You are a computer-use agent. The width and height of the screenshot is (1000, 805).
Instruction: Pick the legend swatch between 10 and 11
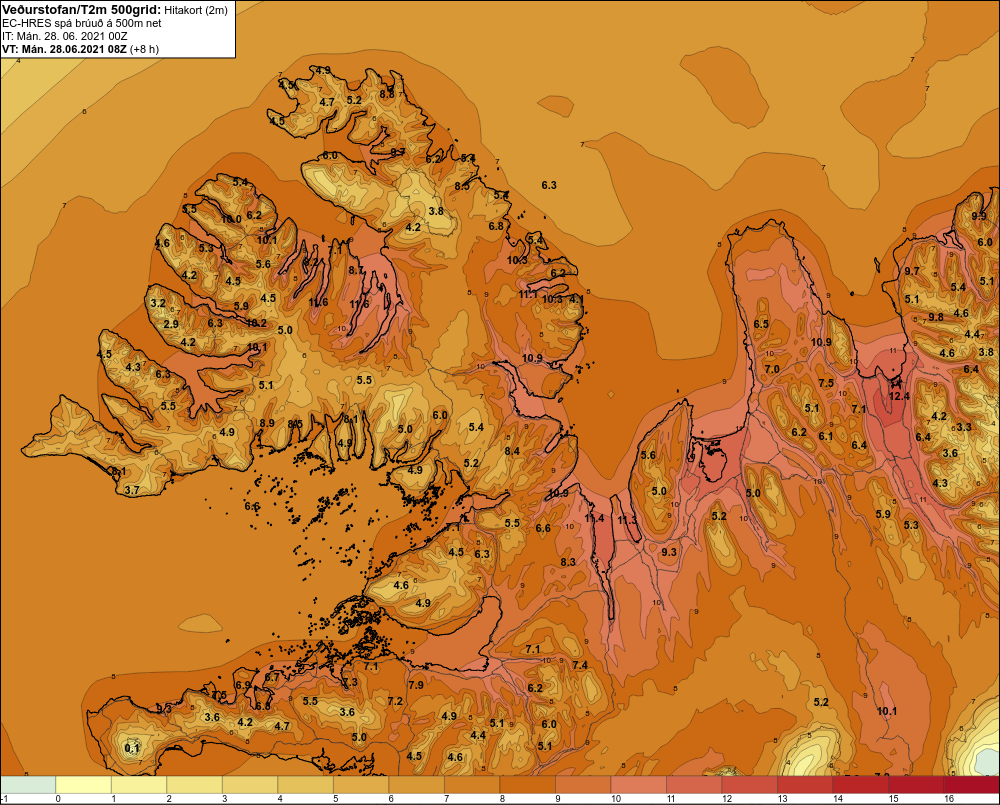pos(638,785)
